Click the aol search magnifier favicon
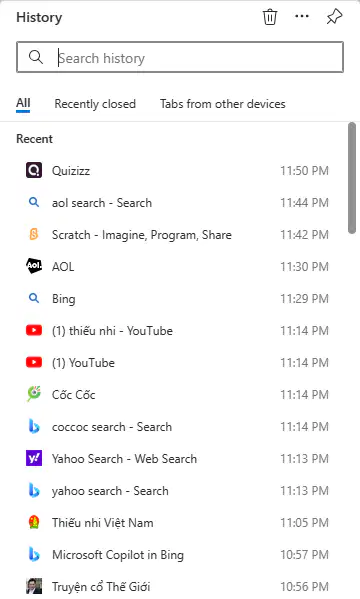Viewport: 360px width, 599px height. (x=34, y=202)
